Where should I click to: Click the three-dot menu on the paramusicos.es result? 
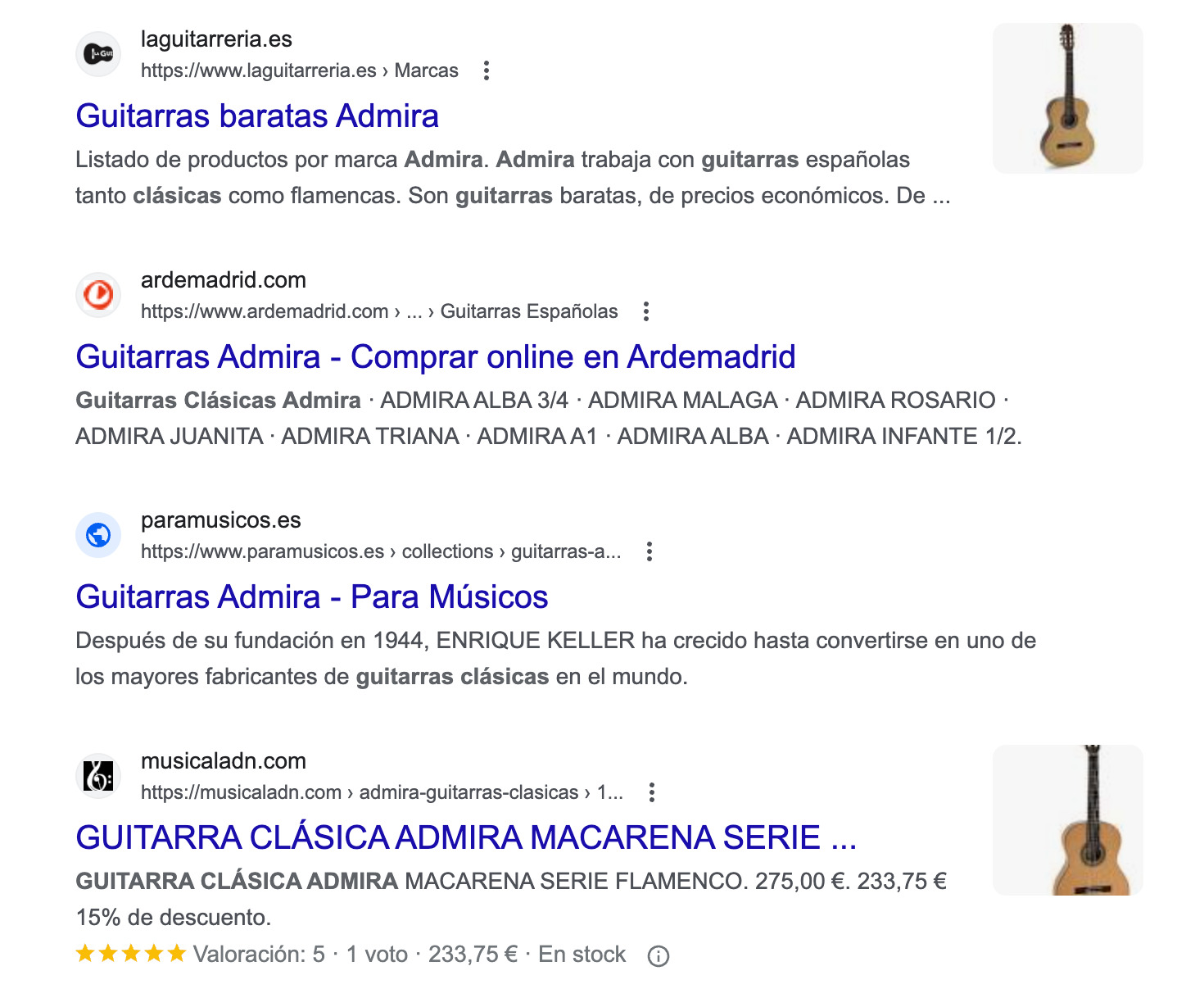tap(650, 551)
